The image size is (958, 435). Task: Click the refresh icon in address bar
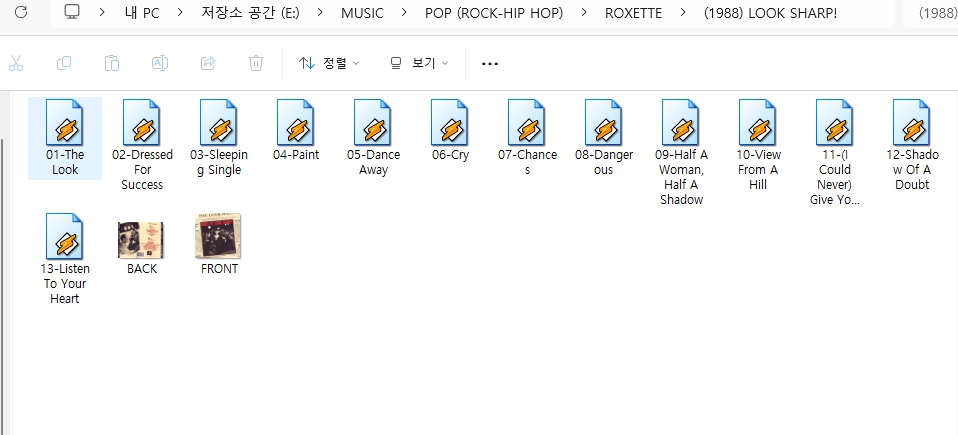point(21,12)
